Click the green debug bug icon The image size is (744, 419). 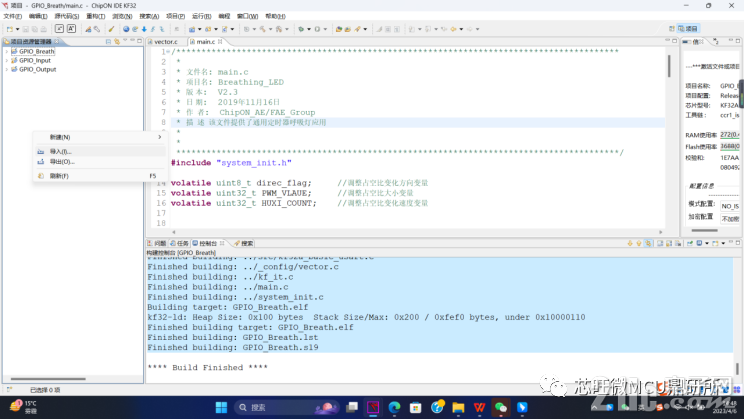point(301,29)
